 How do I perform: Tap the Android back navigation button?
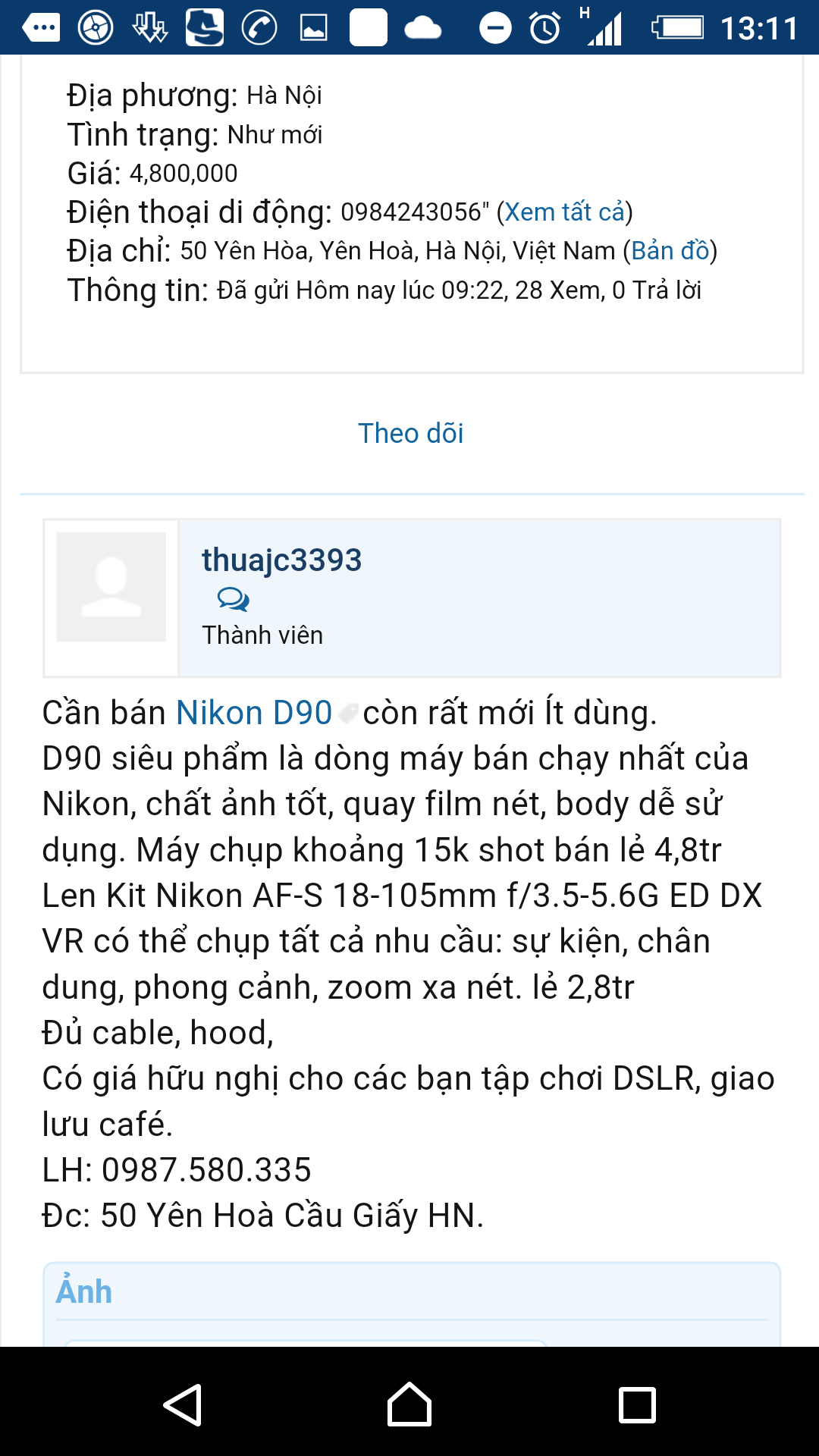183,1405
